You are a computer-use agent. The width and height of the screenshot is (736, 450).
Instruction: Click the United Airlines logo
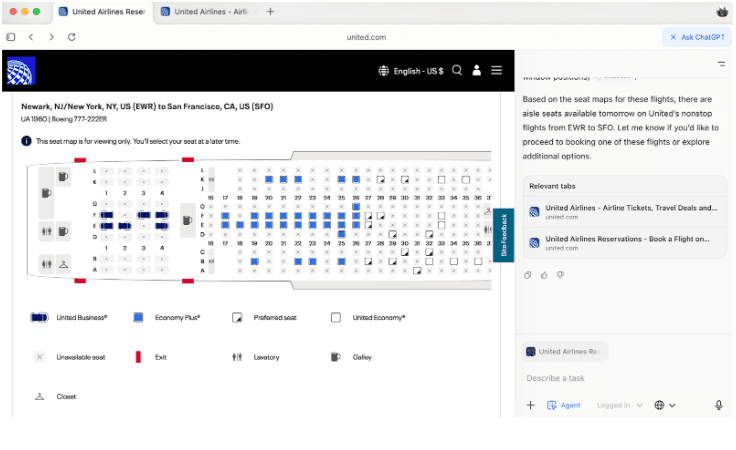[x=21, y=71]
